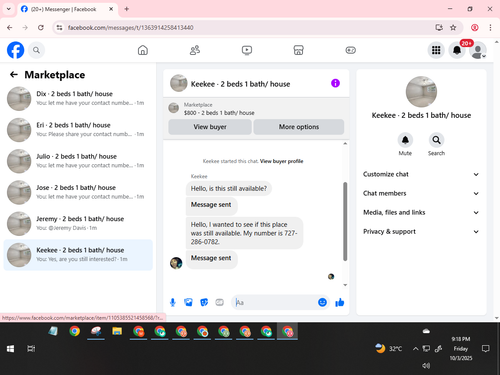Open File Explorer in taskbar

pyautogui.click(x=117, y=331)
